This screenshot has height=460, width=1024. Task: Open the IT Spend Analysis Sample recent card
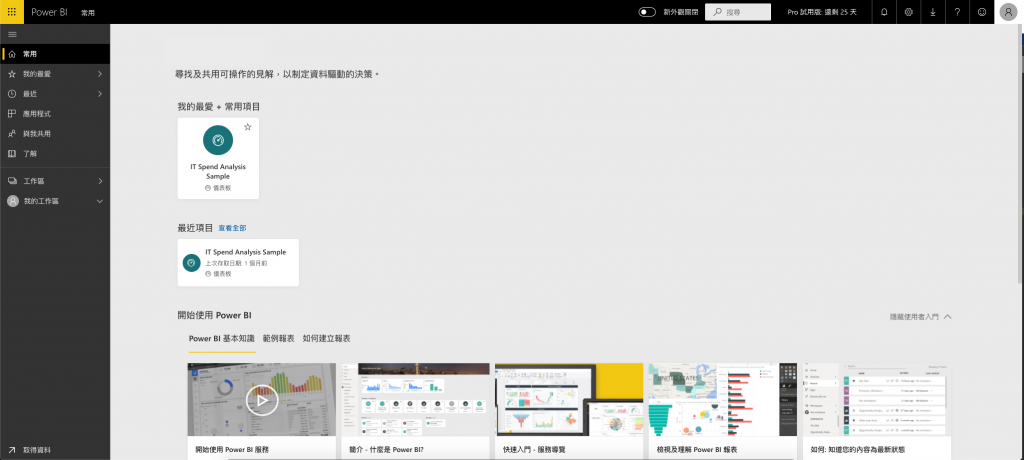pos(238,262)
